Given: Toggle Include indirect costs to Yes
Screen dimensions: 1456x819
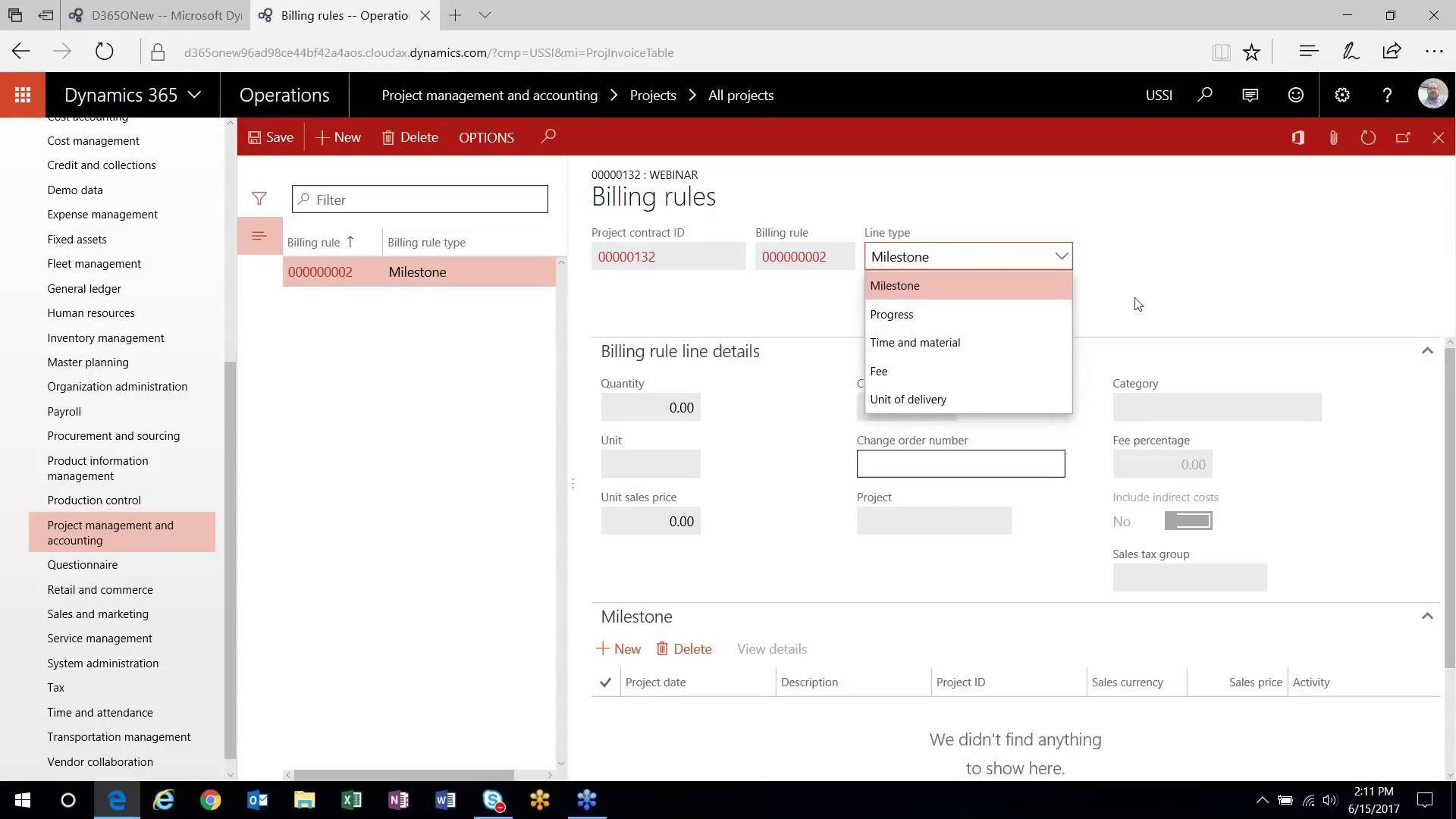Looking at the screenshot, I should [x=1188, y=521].
